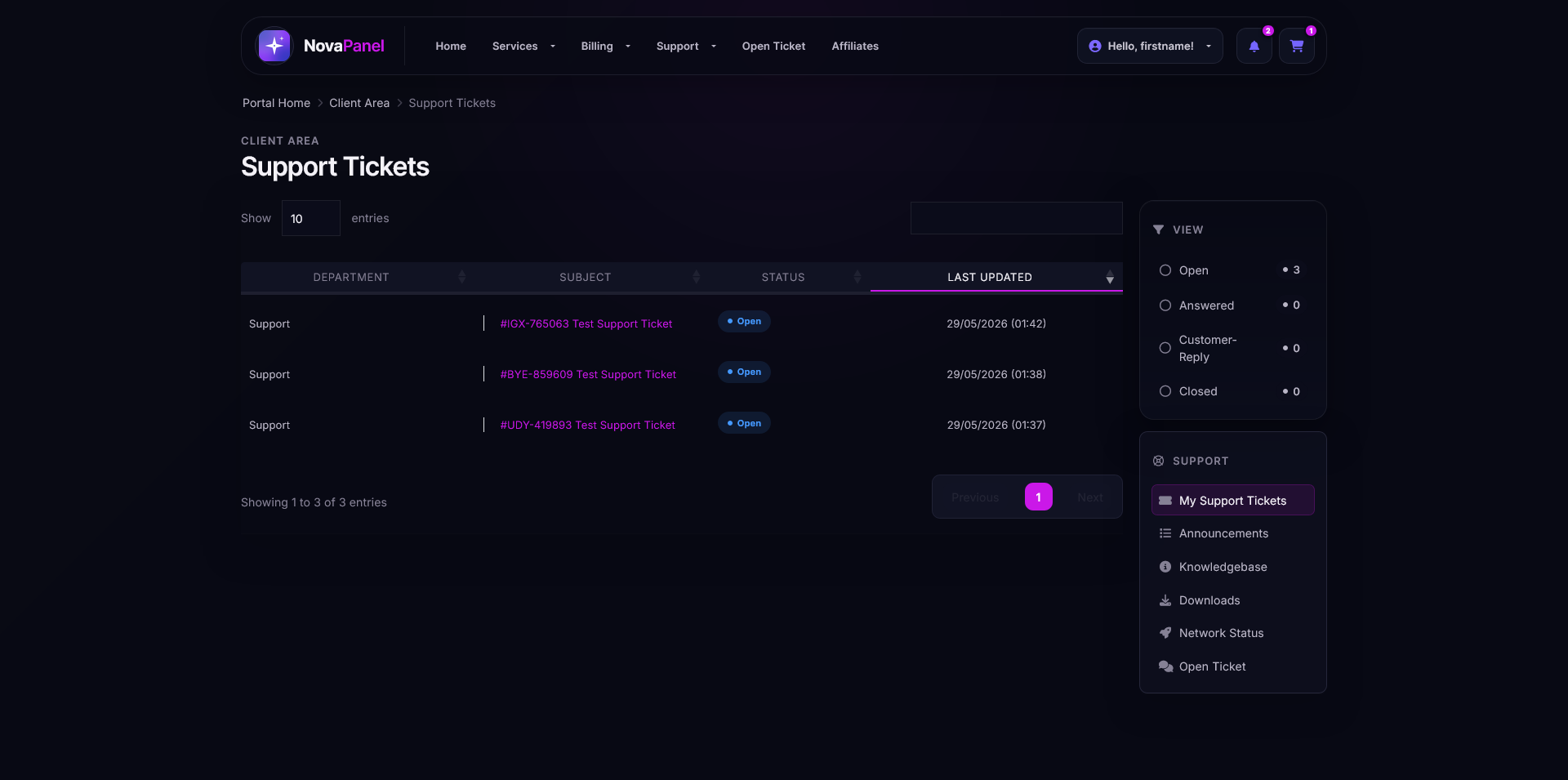Screen dimensions: 1568x780
Task: Click the ticket icon beside My Support Tickets
Action: [x=1165, y=501]
